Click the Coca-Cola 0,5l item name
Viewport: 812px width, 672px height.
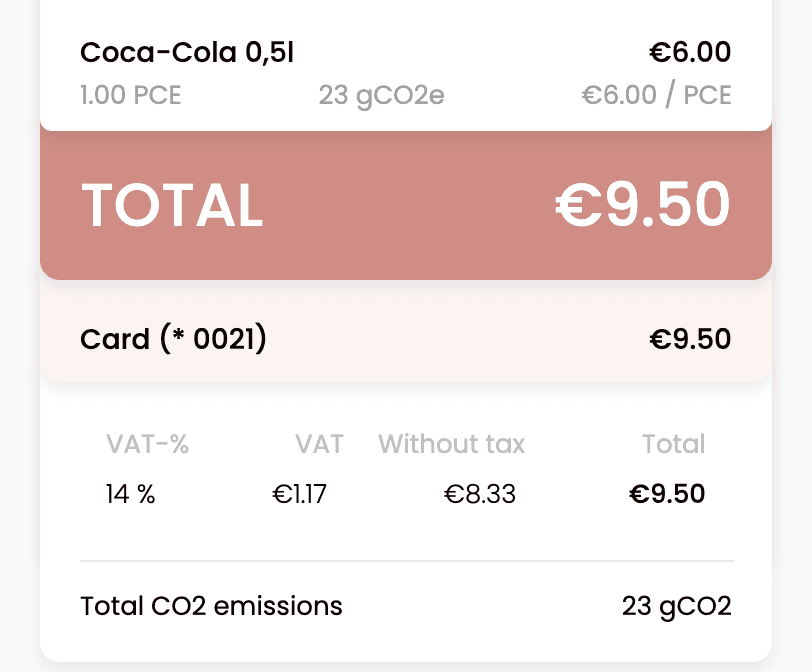[x=186, y=52]
